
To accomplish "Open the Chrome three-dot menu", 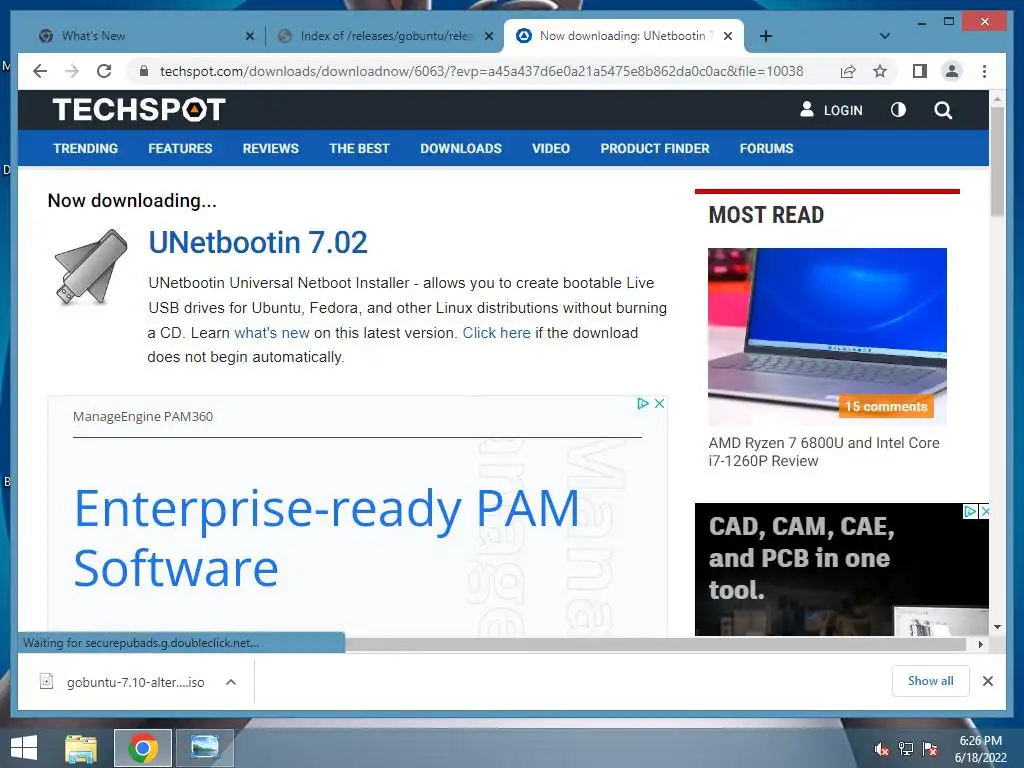I will (984, 71).
